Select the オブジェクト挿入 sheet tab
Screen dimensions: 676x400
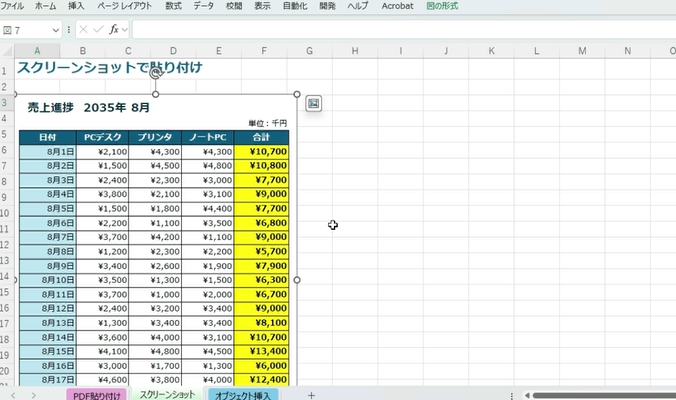coord(243,395)
